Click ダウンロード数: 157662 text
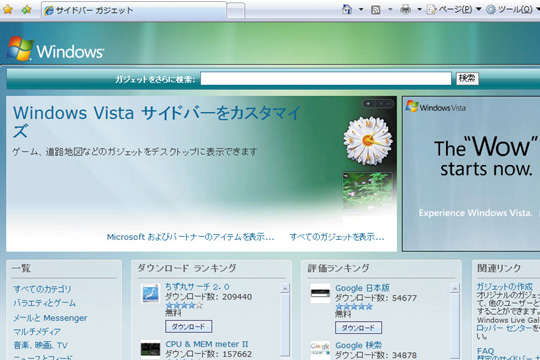The height and width of the screenshot is (360, 540). point(208,354)
